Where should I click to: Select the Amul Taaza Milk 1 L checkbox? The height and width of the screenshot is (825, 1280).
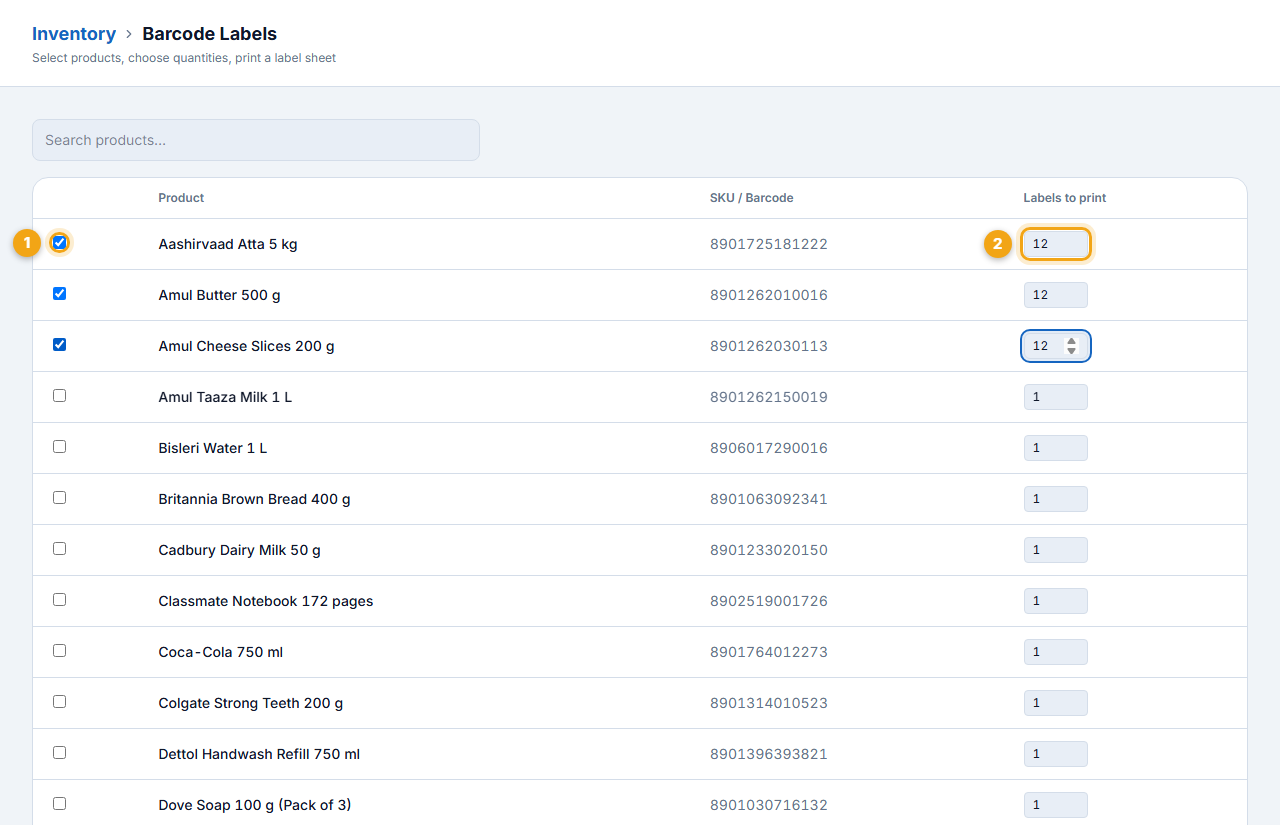click(x=59, y=396)
